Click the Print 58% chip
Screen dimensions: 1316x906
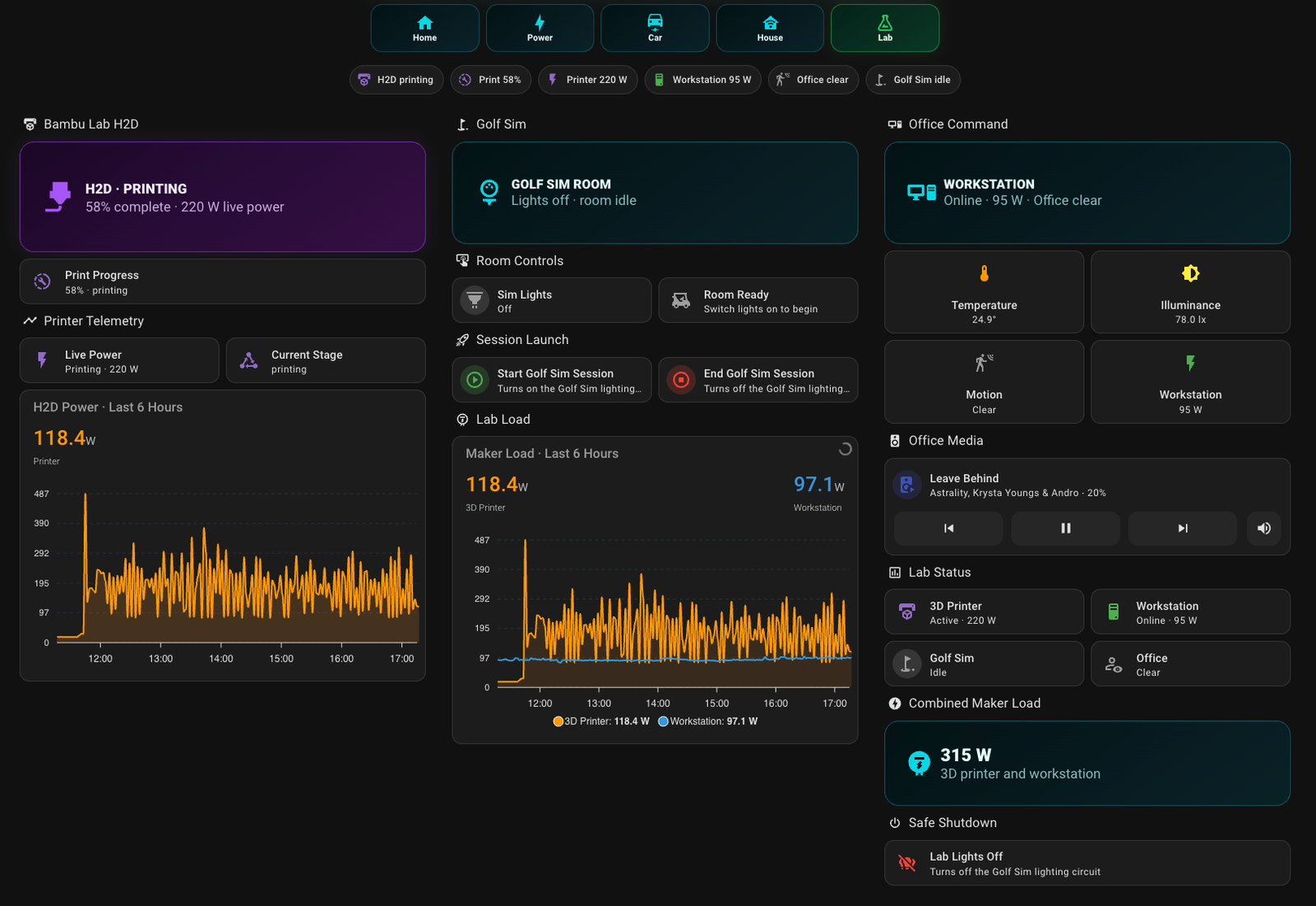coord(491,80)
